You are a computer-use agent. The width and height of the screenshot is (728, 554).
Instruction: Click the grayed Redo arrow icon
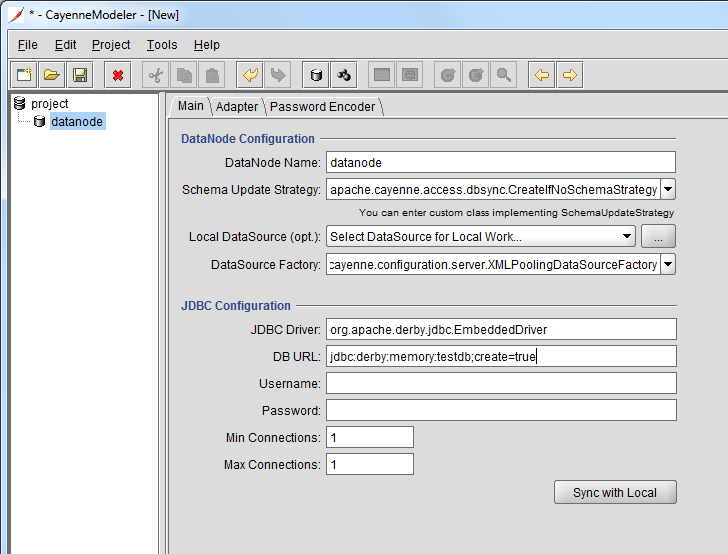pyautogui.click(x=278, y=75)
